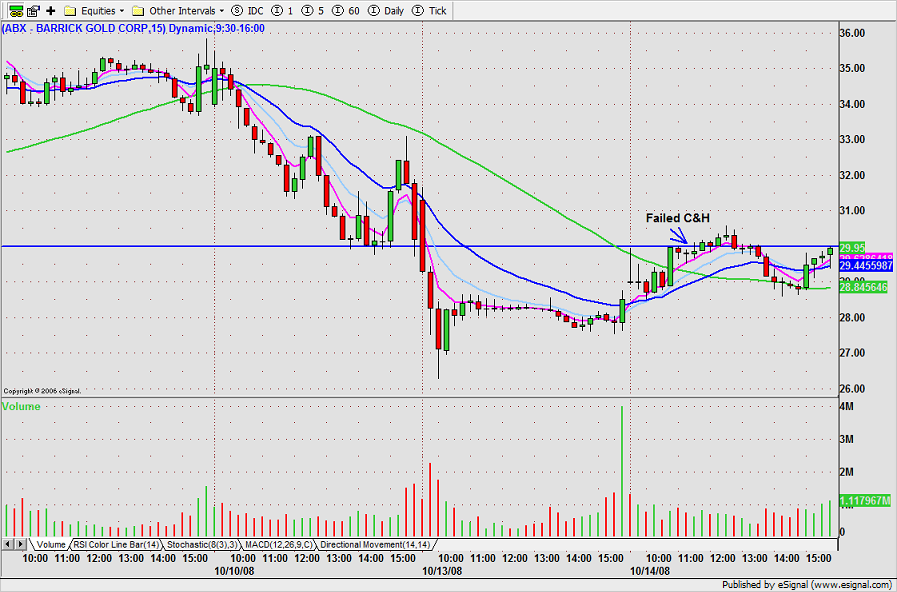Click the tab scroll right arrow
Viewport: 897px width, 592px height.
tap(20, 544)
